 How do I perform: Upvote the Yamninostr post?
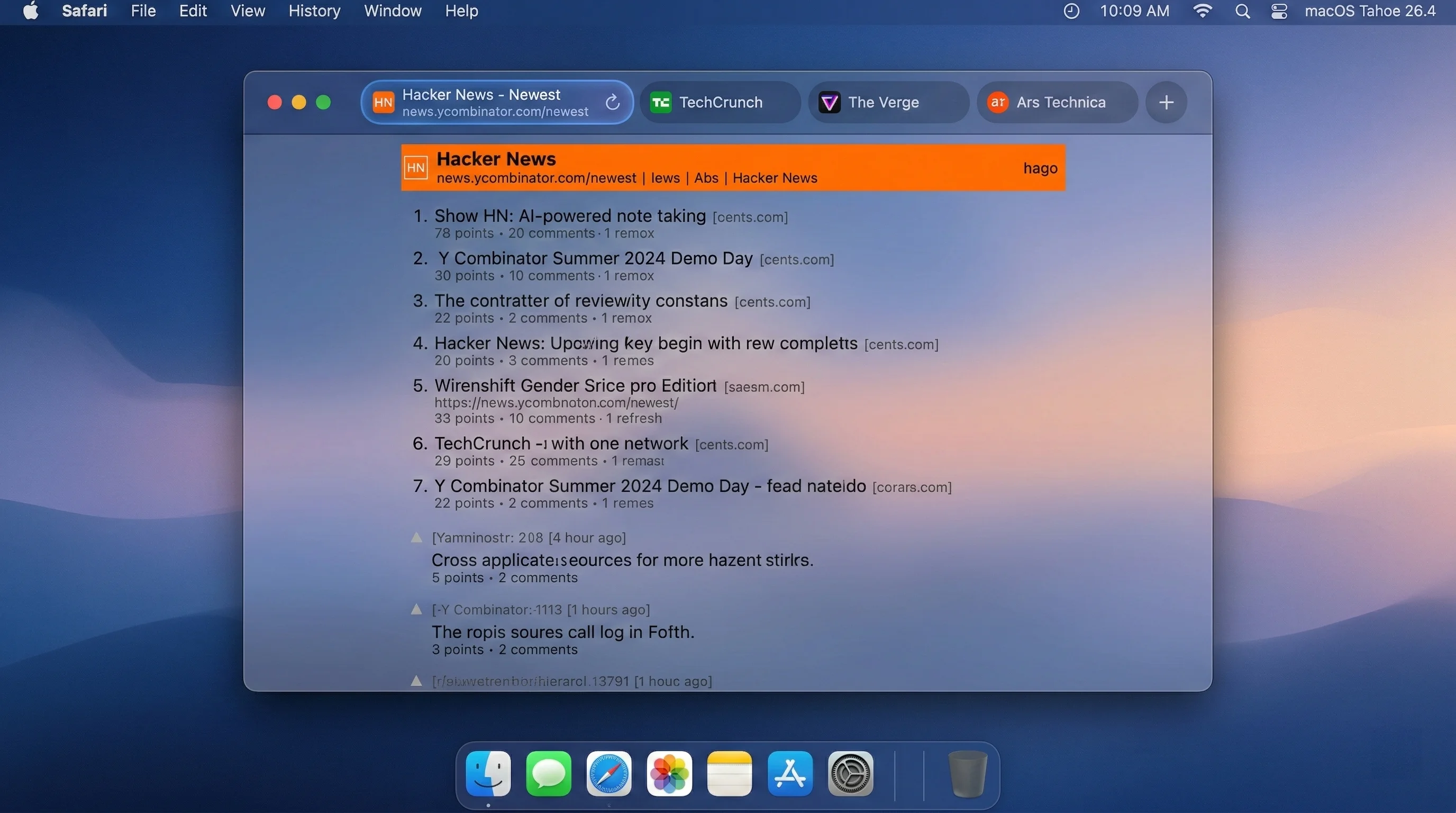pos(416,537)
